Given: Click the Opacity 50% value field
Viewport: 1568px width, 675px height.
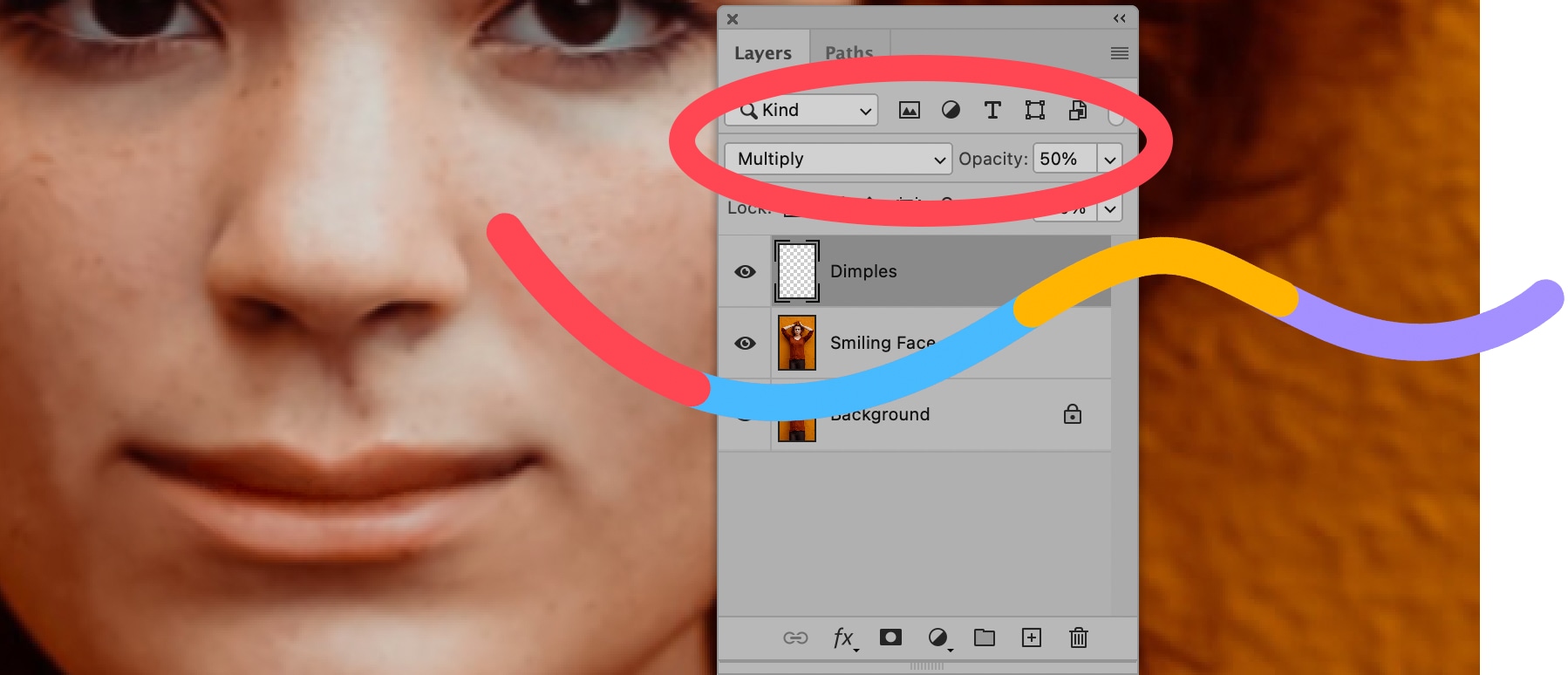Looking at the screenshot, I should 1064,159.
